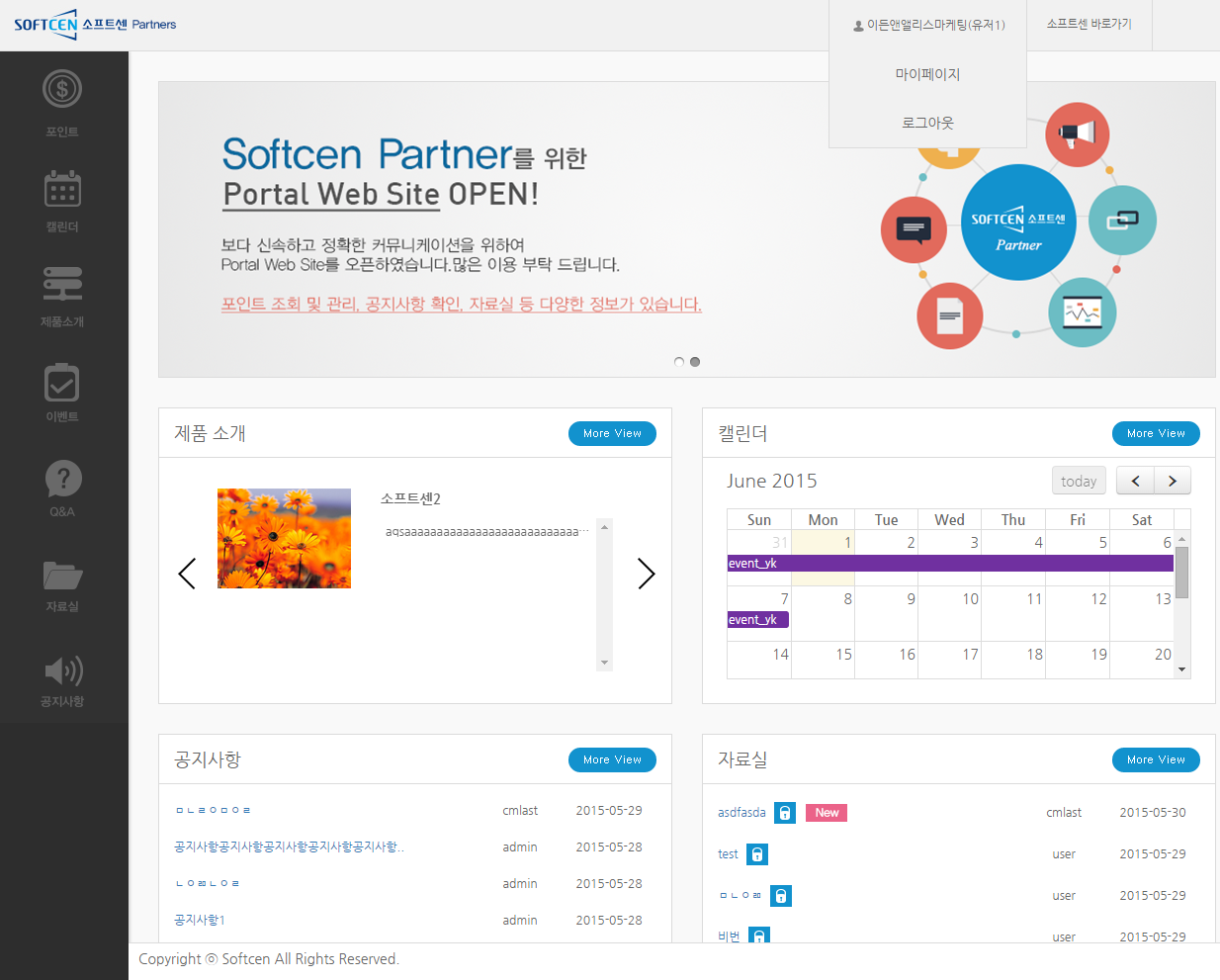Click the lock icon beside asdfasda

click(x=785, y=813)
